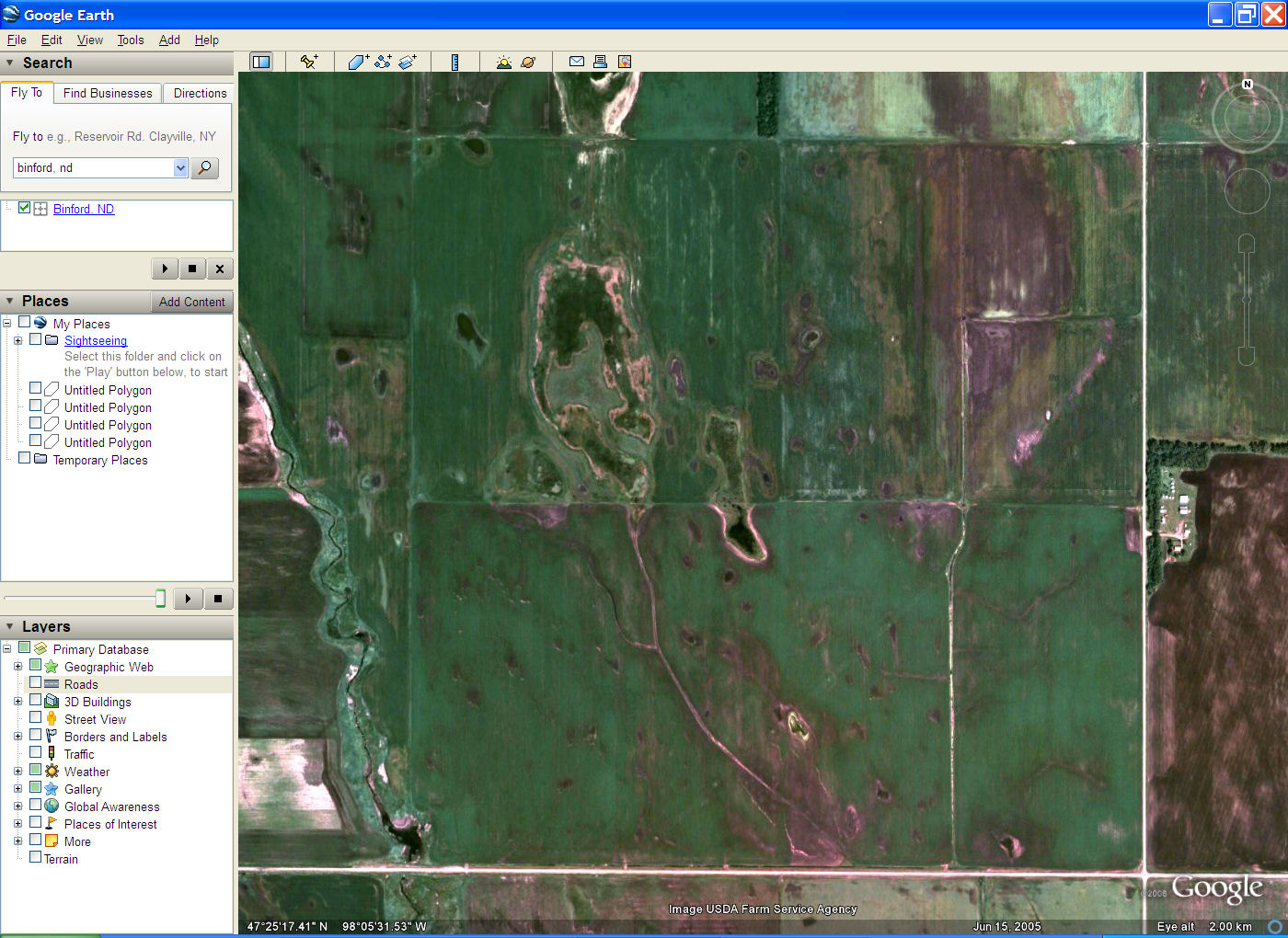The width and height of the screenshot is (1288, 938).
Task: Click the Gallery layer star icon
Action: coord(52,789)
